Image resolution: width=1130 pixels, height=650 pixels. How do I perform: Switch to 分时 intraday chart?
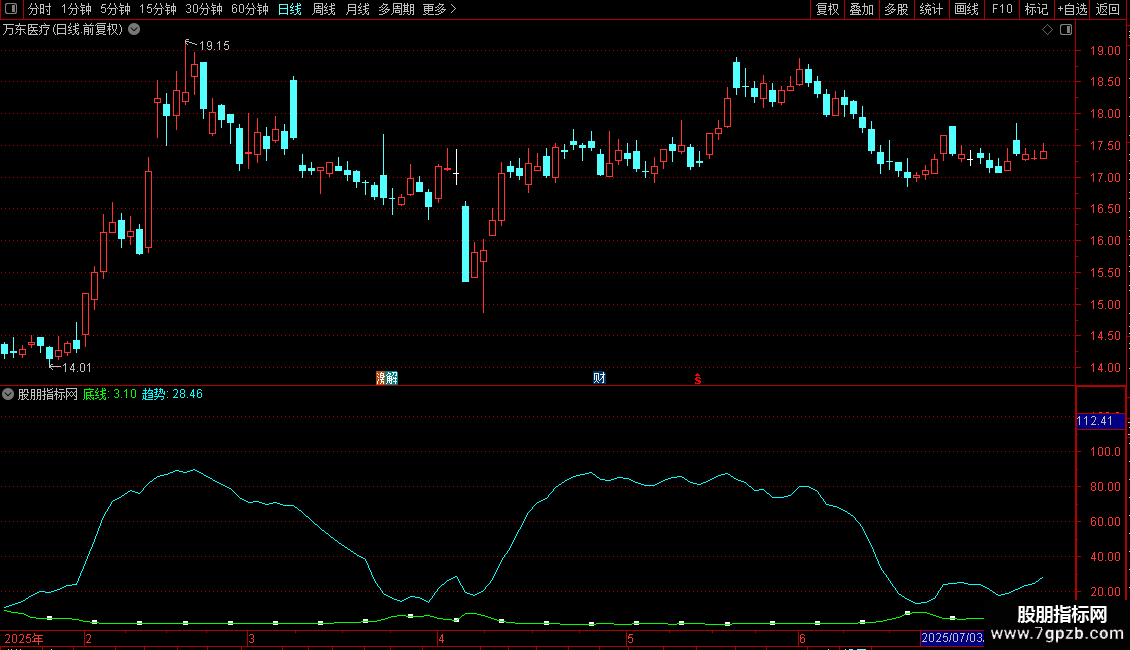pyautogui.click(x=40, y=9)
